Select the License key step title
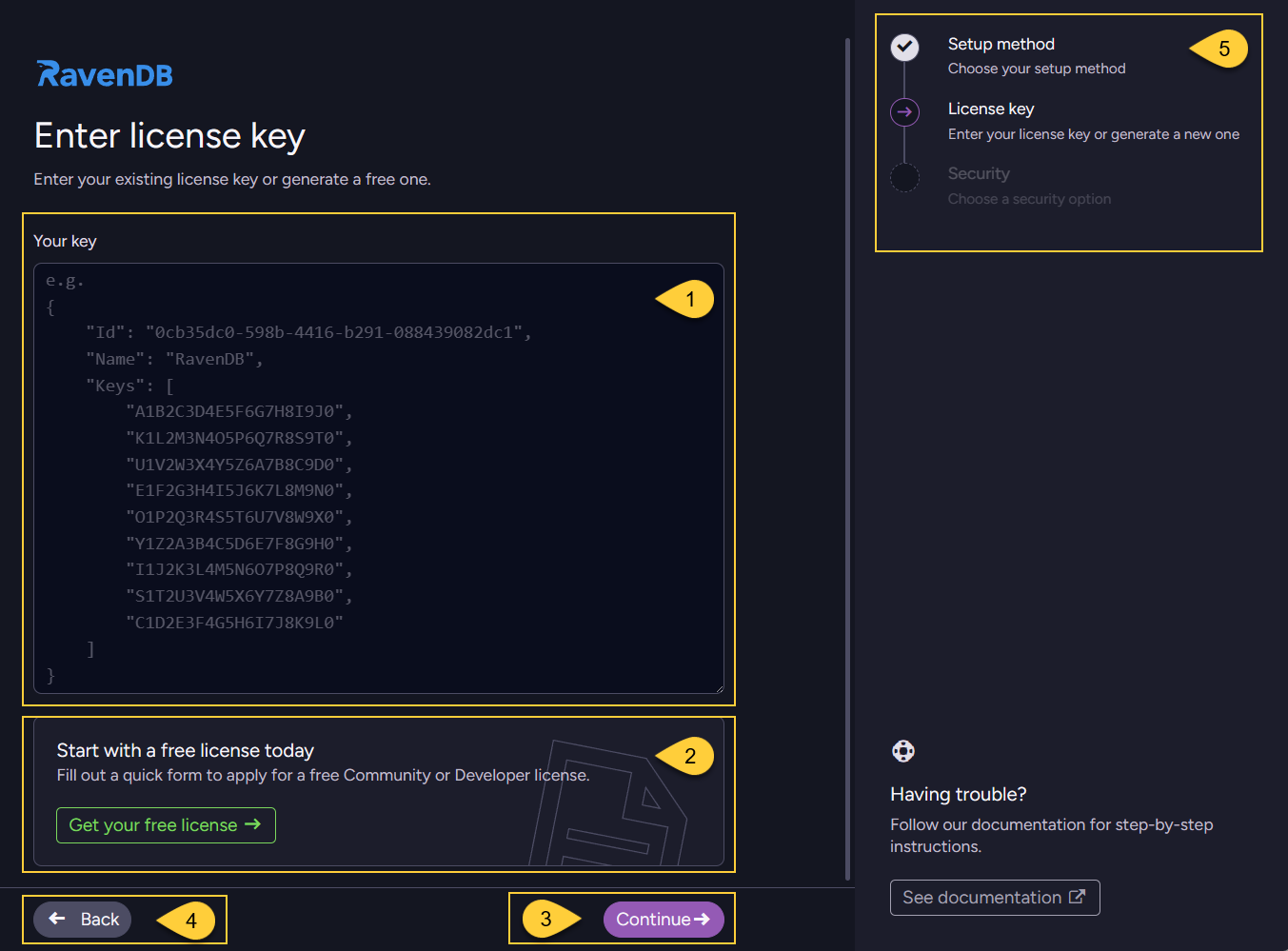This screenshot has width=1288, height=951. pos(990,109)
